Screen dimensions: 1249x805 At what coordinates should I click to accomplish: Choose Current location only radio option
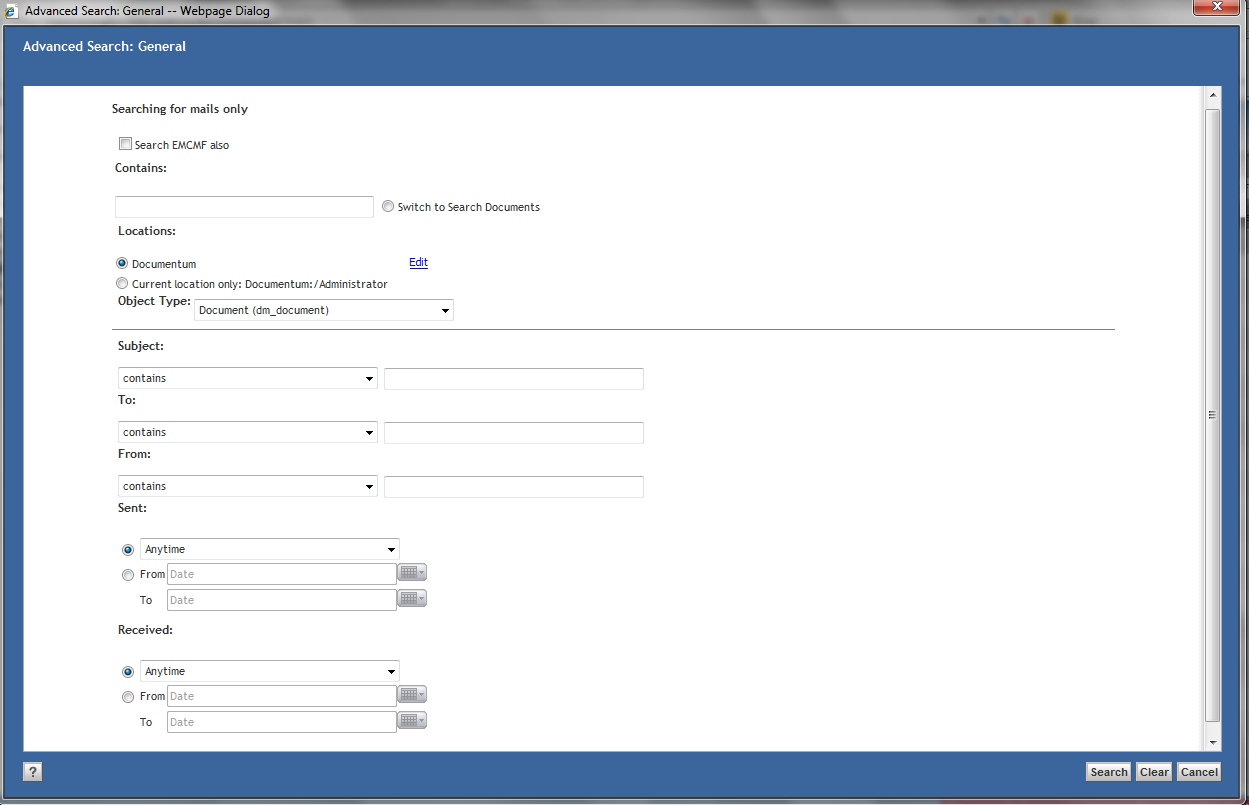pyautogui.click(x=122, y=284)
